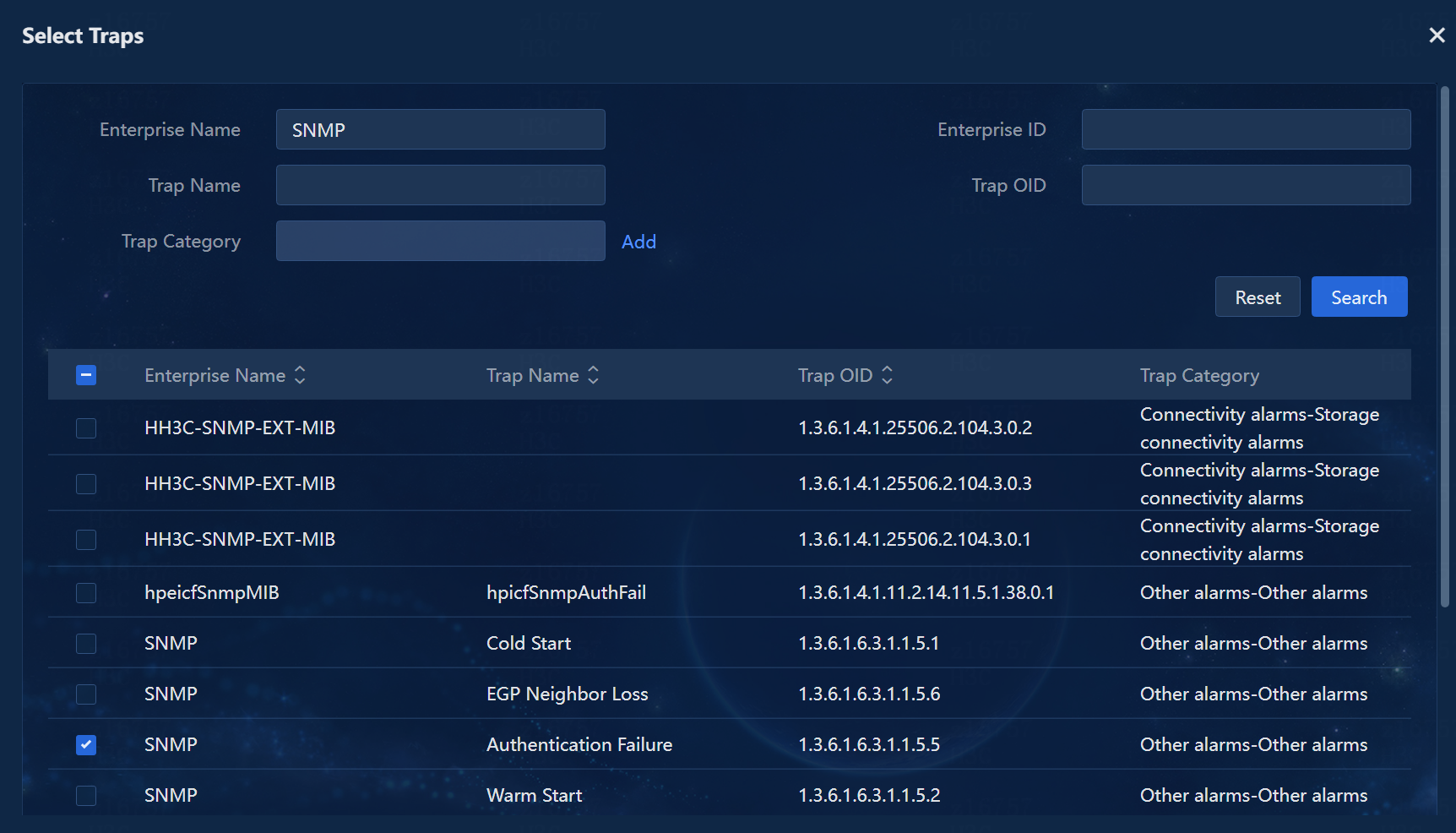Click the Authentication Failure trap name
The image size is (1456, 833).
tap(579, 745)
